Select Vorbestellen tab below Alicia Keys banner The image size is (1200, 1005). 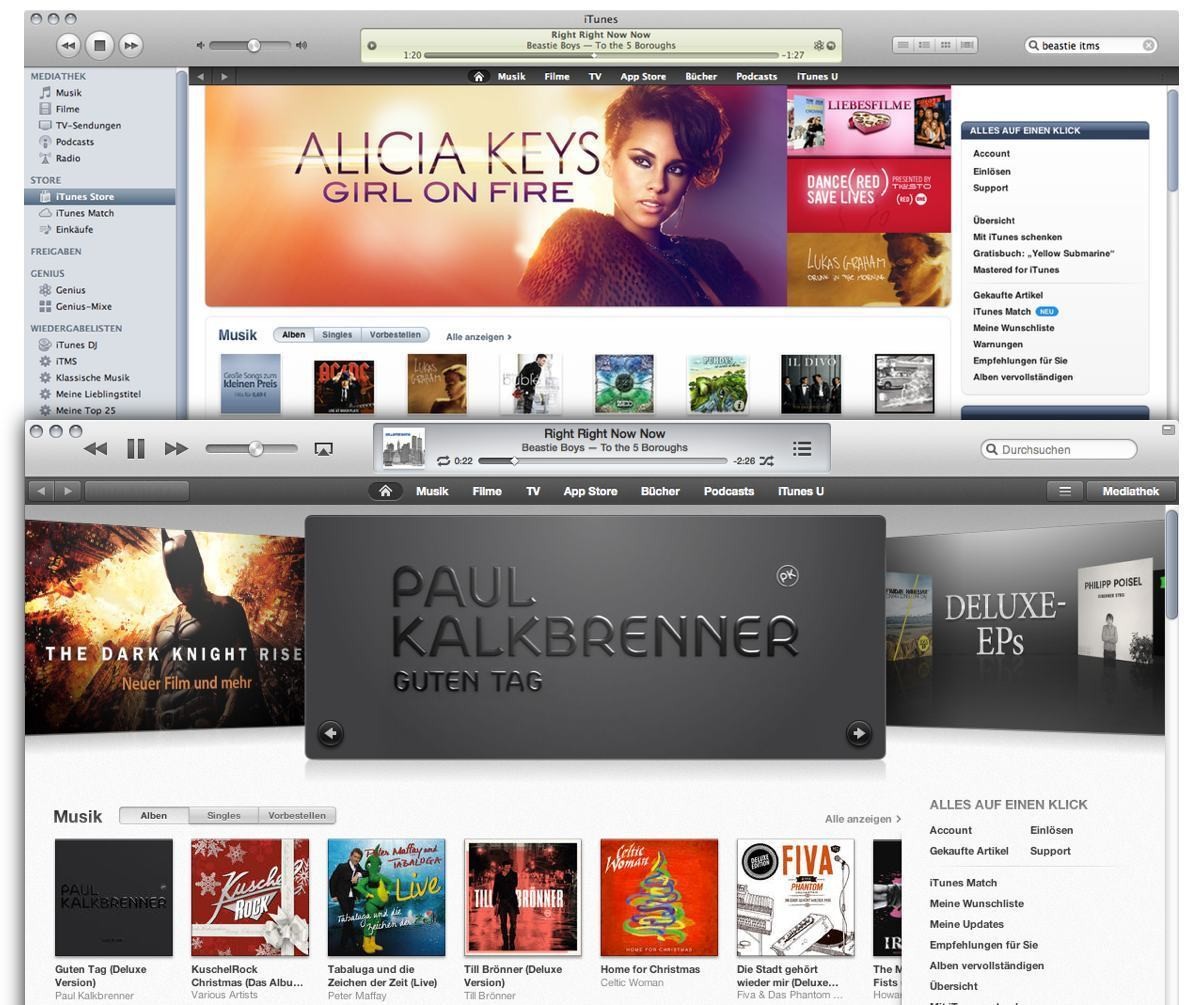(395, 335)
